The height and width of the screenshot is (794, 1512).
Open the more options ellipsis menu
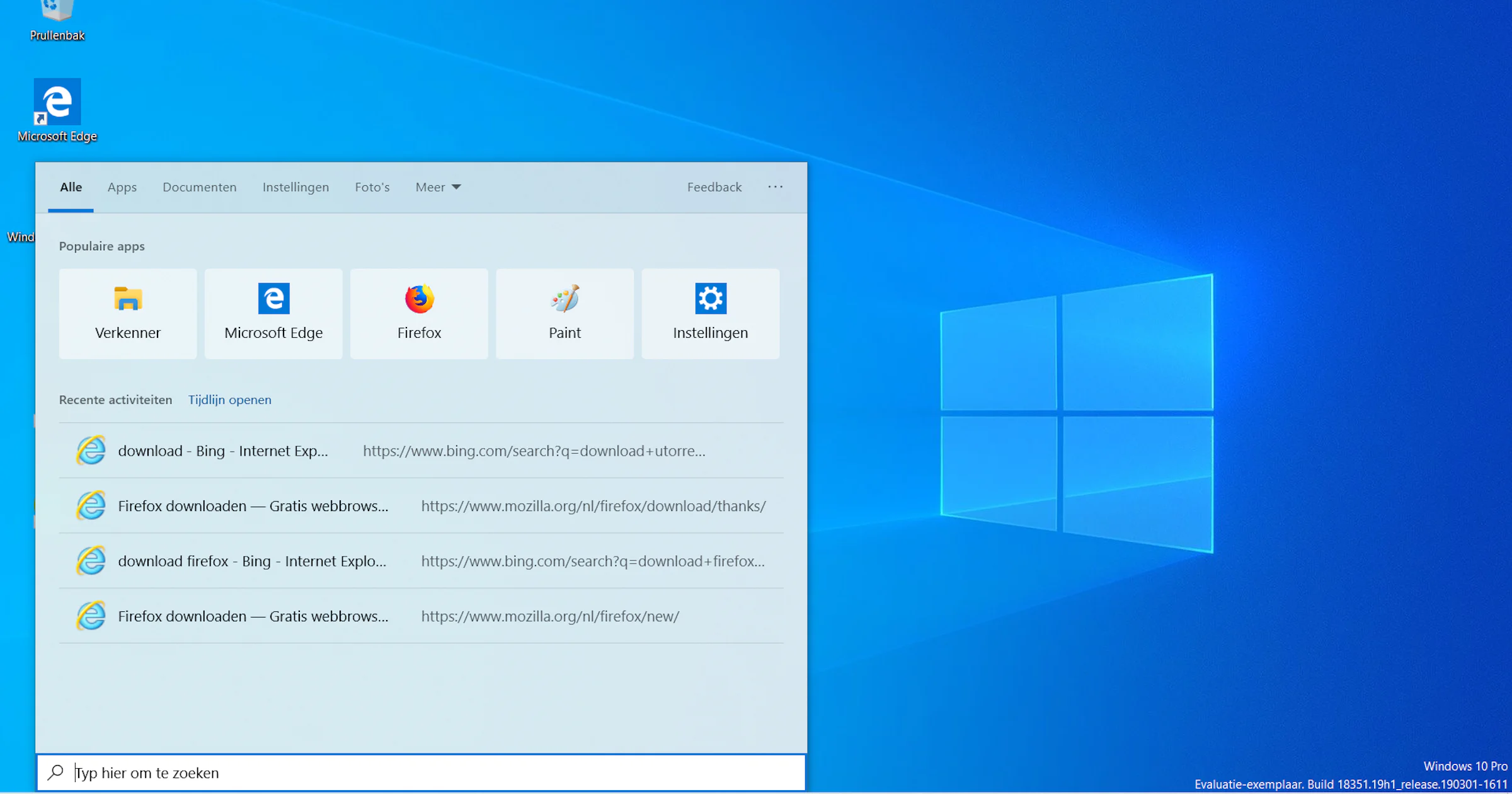point(776,187)
